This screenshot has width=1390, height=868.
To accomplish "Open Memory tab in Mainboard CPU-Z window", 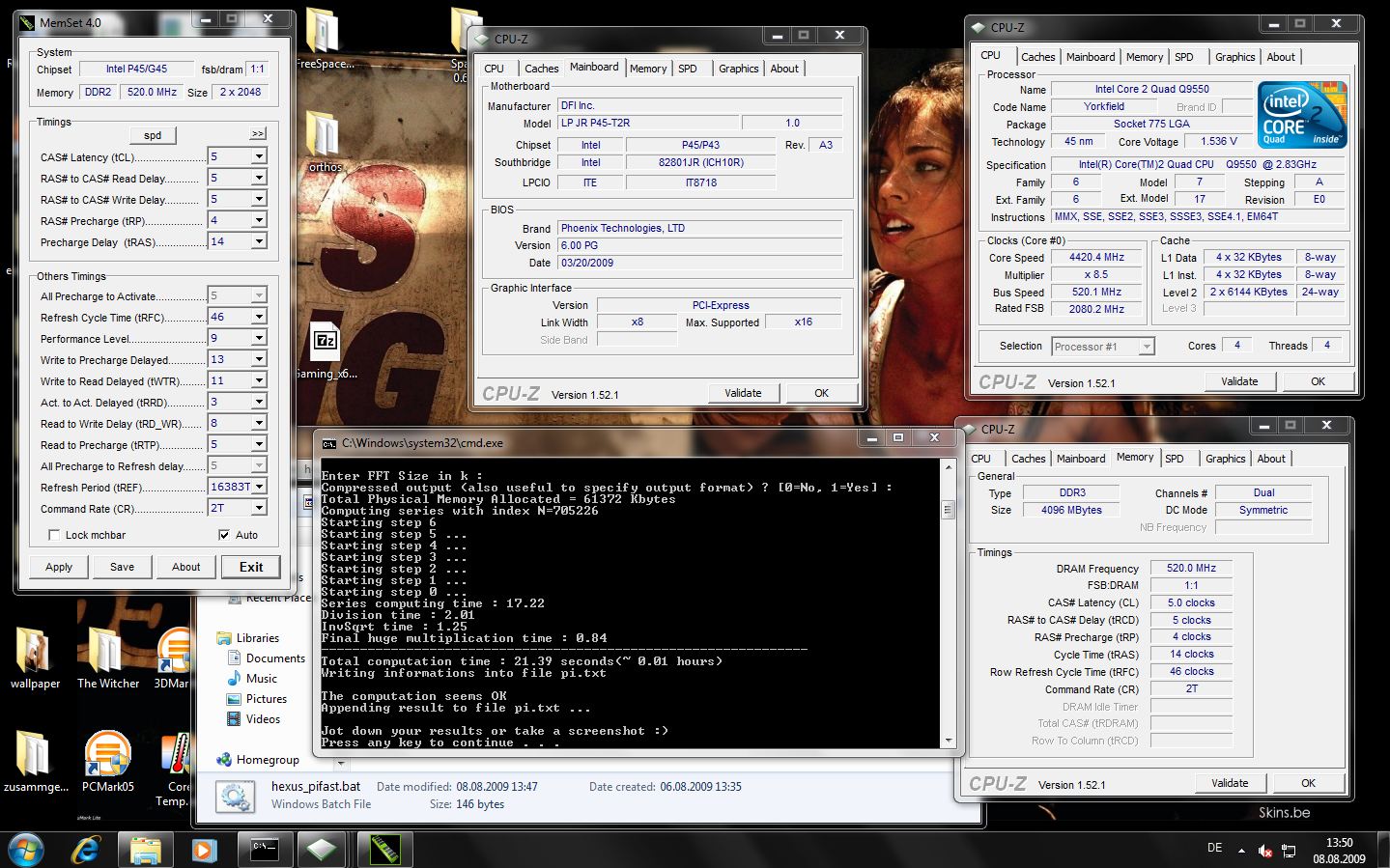I will coord(648,69).
